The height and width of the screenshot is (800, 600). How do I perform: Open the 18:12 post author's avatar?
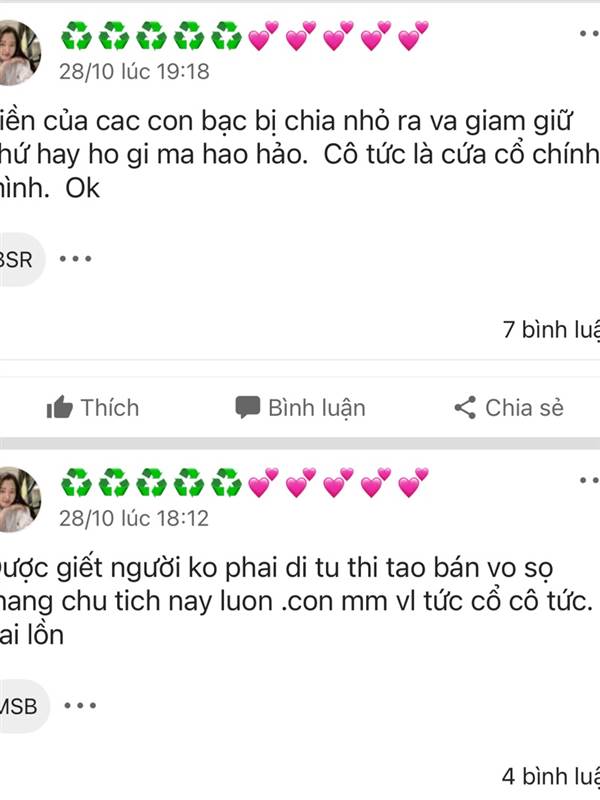coord(17,499)
